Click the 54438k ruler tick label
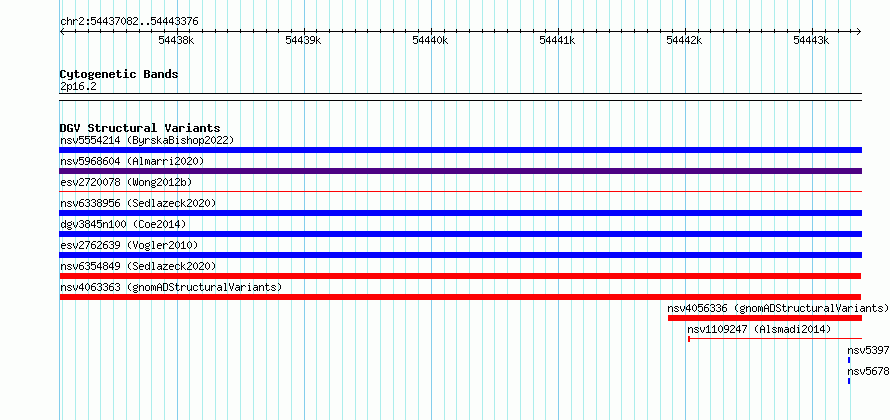The height and width of the screenshot is (420, 890). tap(177, 40)
